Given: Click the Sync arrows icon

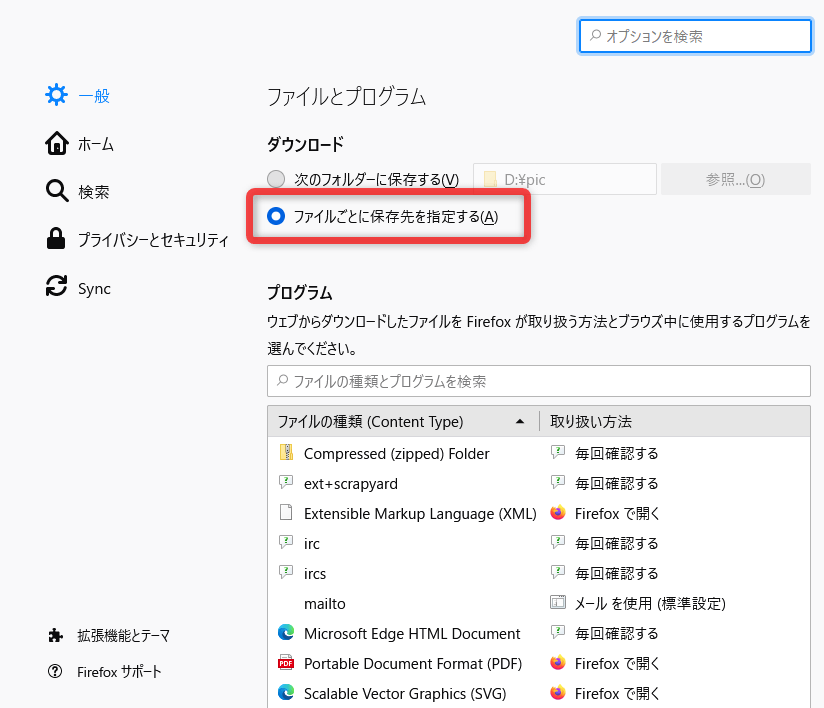Looking at the screenshot, I should pyautogui.click(x=56, y=286).
